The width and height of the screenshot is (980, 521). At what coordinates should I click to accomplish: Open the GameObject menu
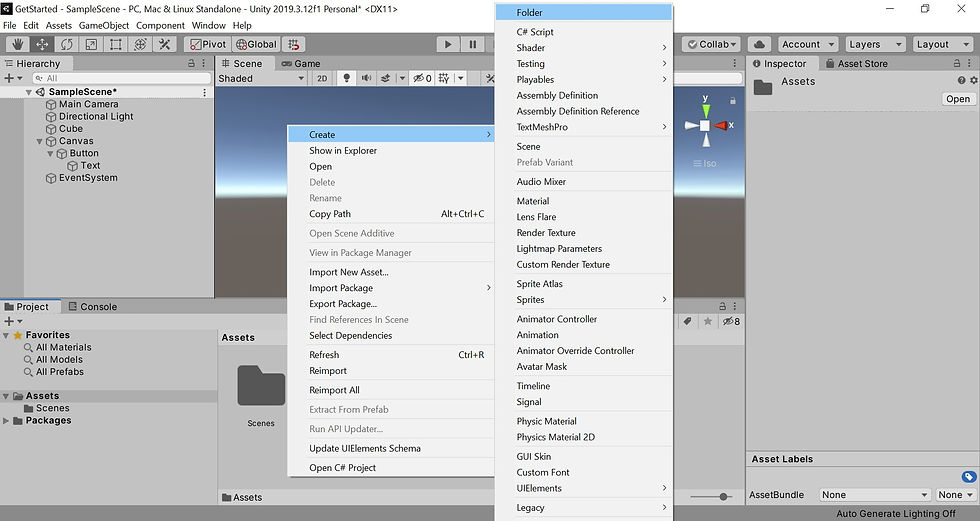click(x=104, y=26)
